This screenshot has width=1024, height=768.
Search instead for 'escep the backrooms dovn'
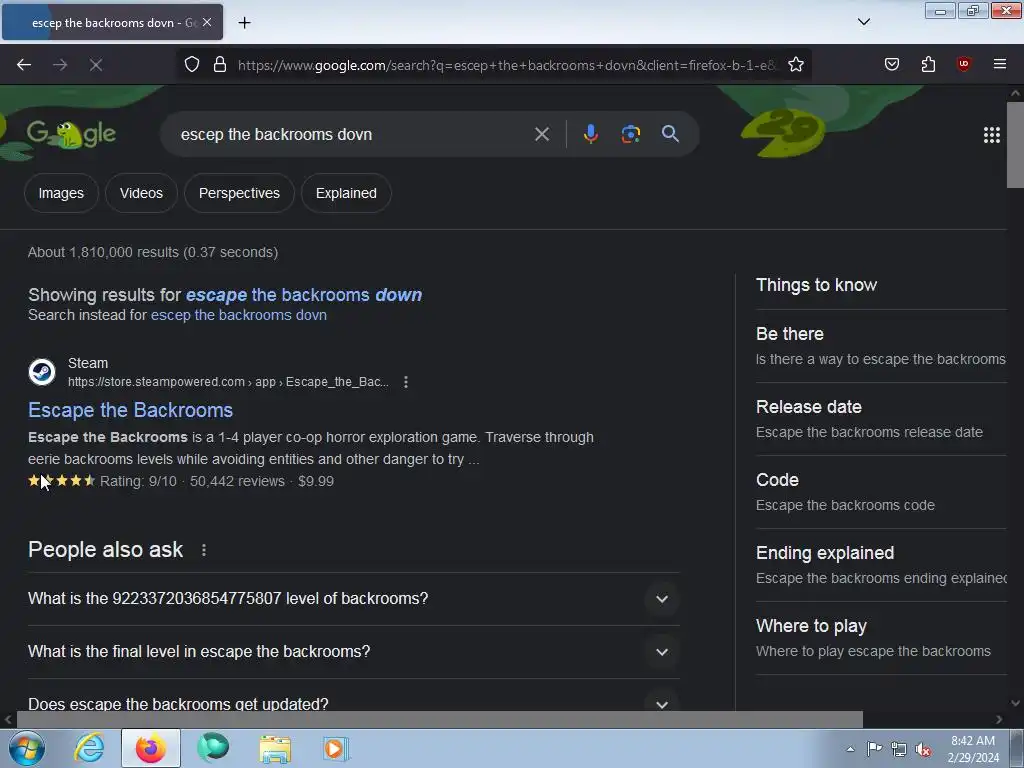[x=238, y=315]
